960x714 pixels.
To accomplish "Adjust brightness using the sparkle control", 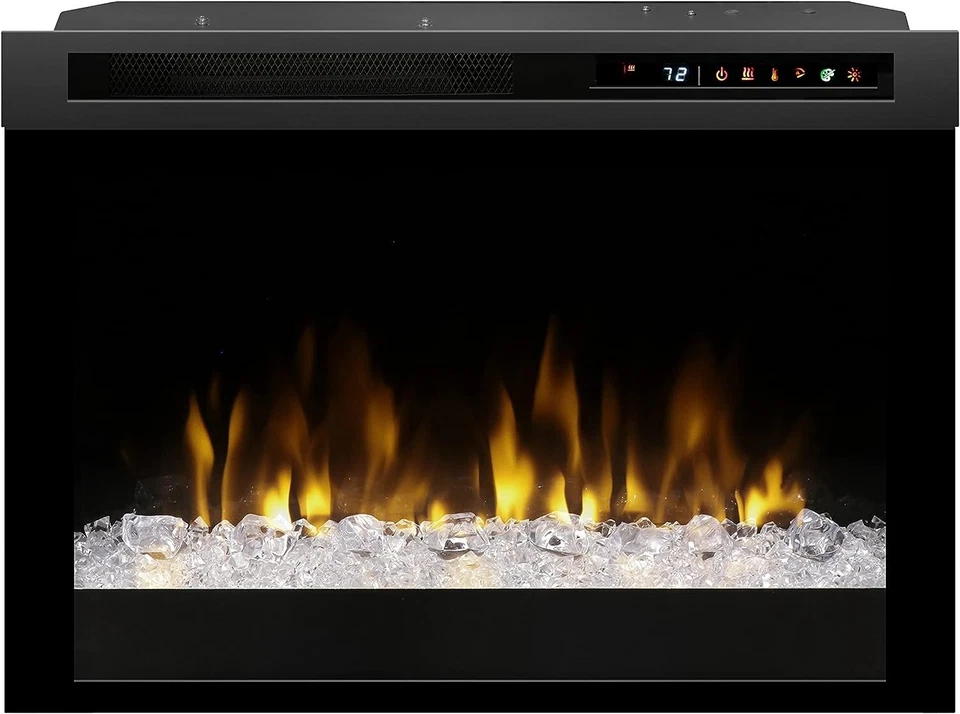I will (x=853, y=74).
